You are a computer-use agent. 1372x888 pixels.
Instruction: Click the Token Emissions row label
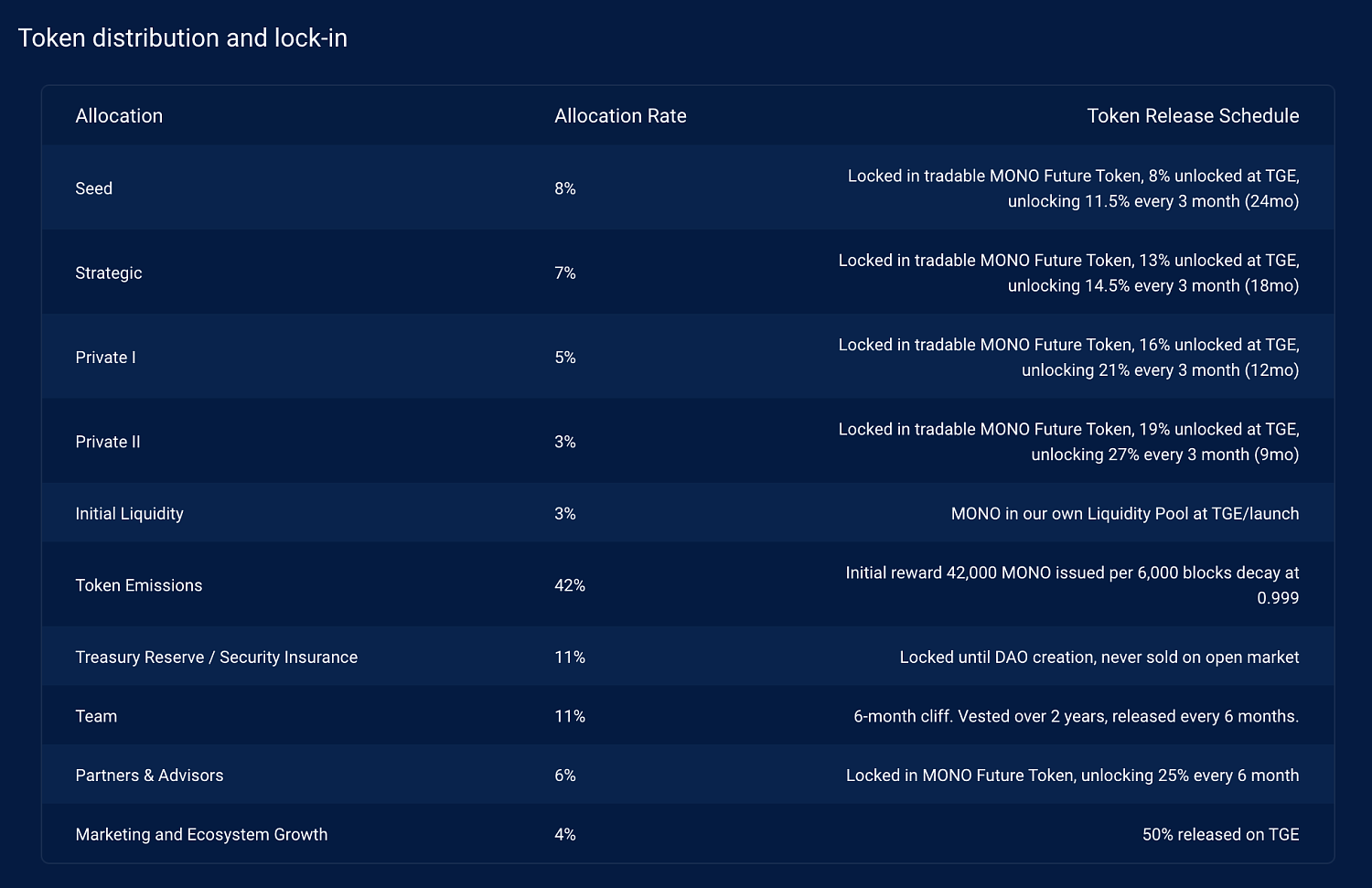139,585
